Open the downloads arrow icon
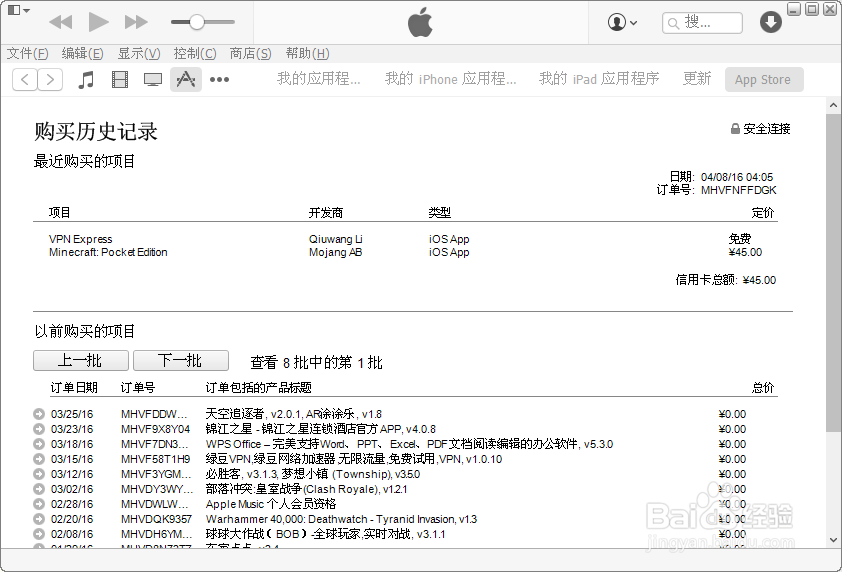842x572 pixels. (x=771, y=22)
